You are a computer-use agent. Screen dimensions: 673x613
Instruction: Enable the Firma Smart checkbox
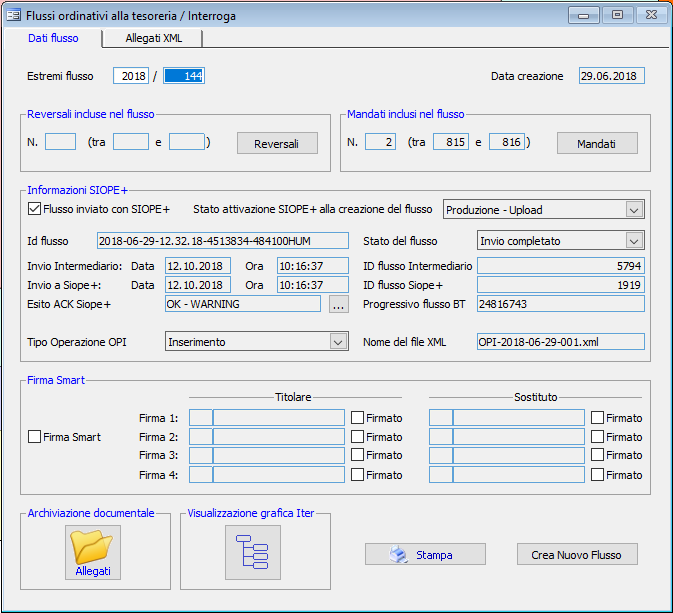34,437
